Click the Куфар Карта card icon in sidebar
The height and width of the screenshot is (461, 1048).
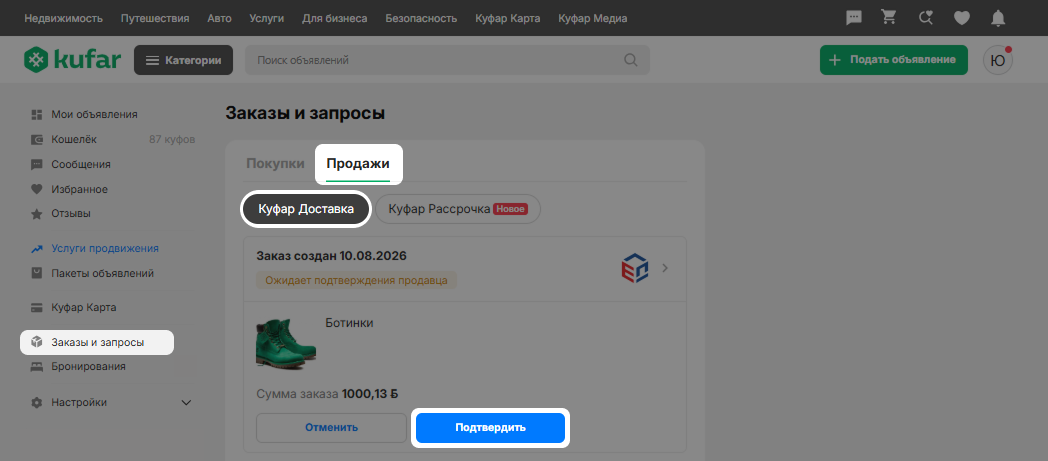click(x=37, y=308)
